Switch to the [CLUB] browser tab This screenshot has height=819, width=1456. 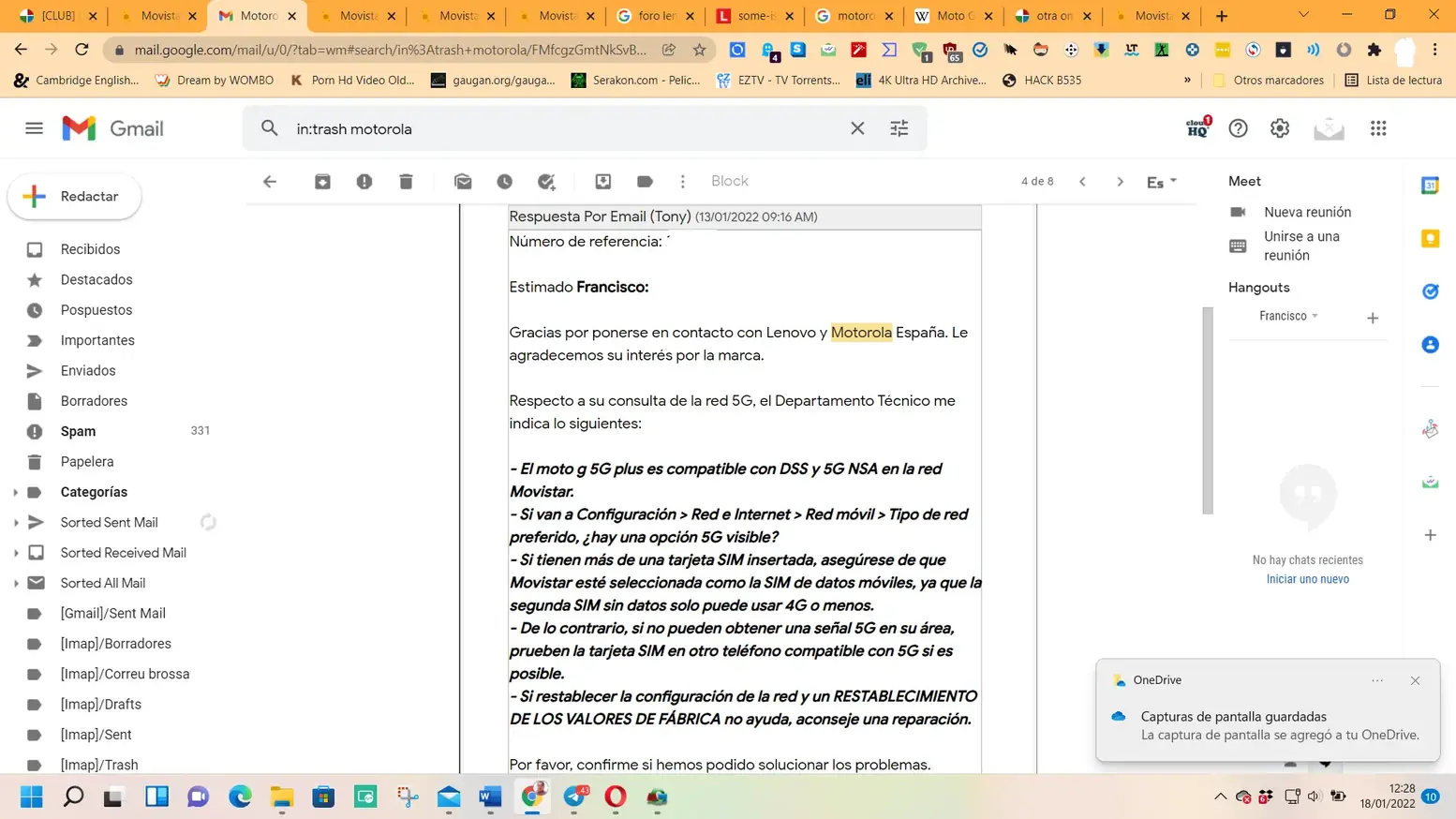(58, 16)
